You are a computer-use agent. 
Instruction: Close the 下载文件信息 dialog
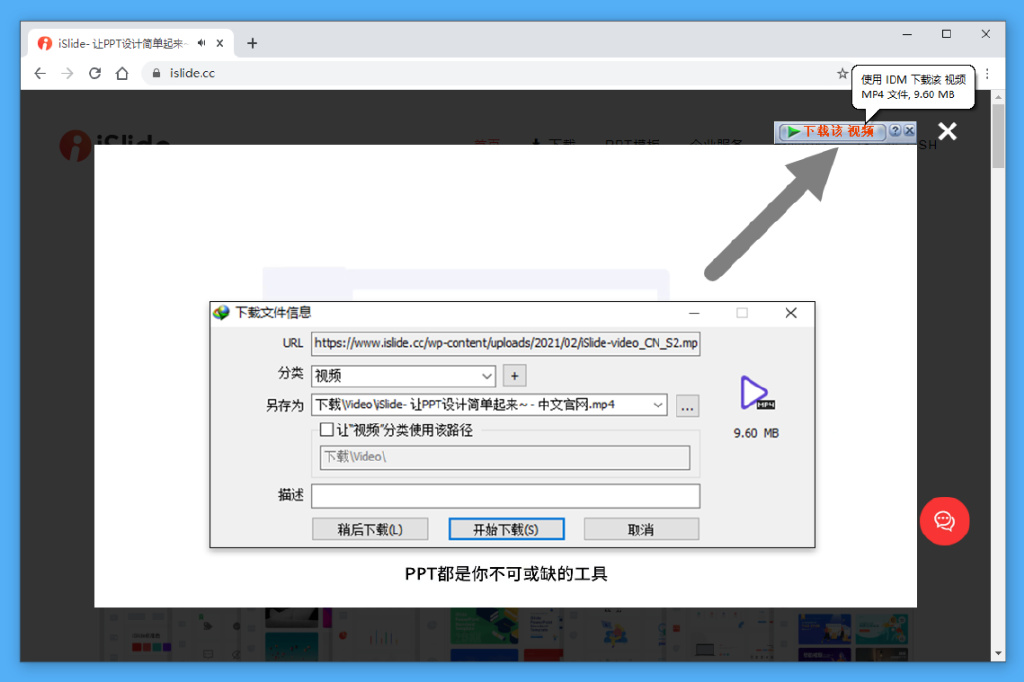(791, 313)
